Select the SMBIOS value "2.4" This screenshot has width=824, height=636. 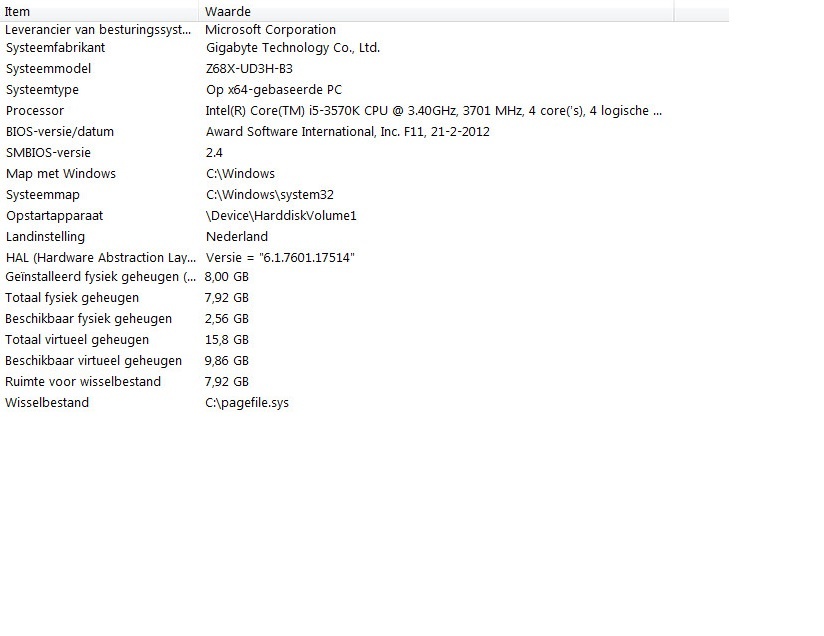point(214,153)
